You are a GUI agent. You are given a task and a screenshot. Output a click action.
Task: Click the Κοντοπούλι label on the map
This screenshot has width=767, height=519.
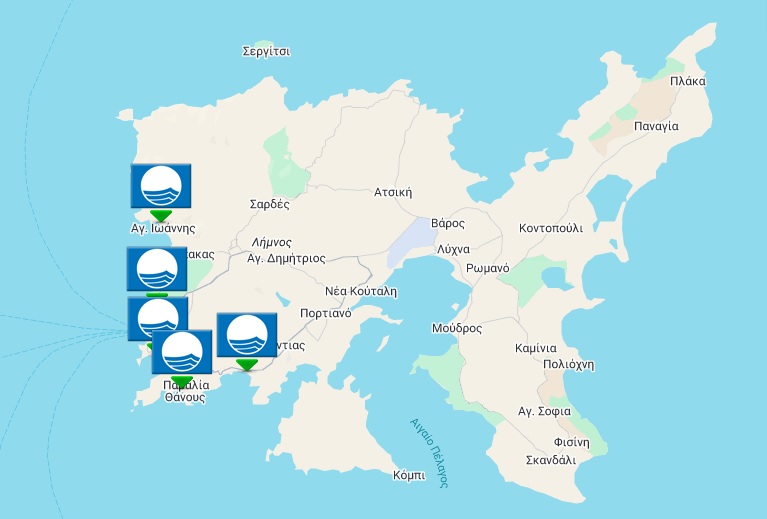tap(550, 228)
